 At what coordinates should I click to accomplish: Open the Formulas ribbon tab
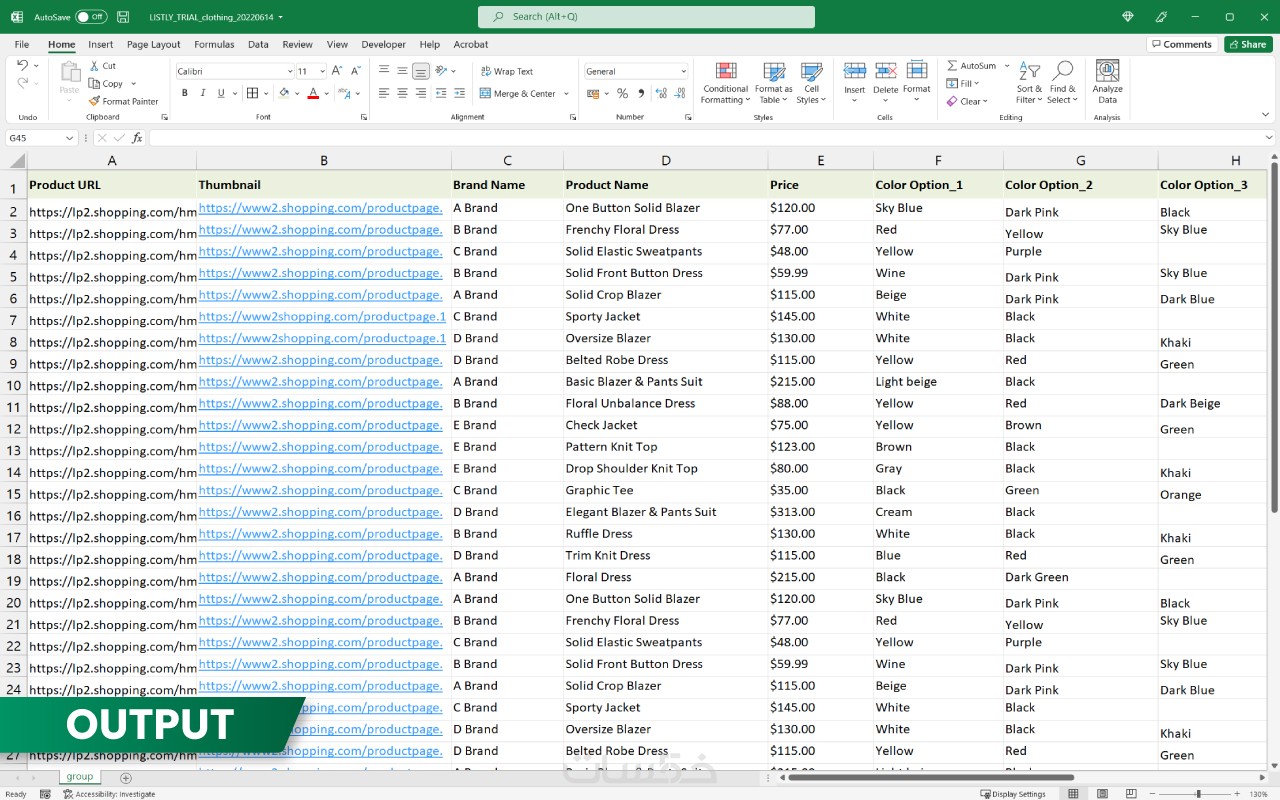click(x=214, y=44)
